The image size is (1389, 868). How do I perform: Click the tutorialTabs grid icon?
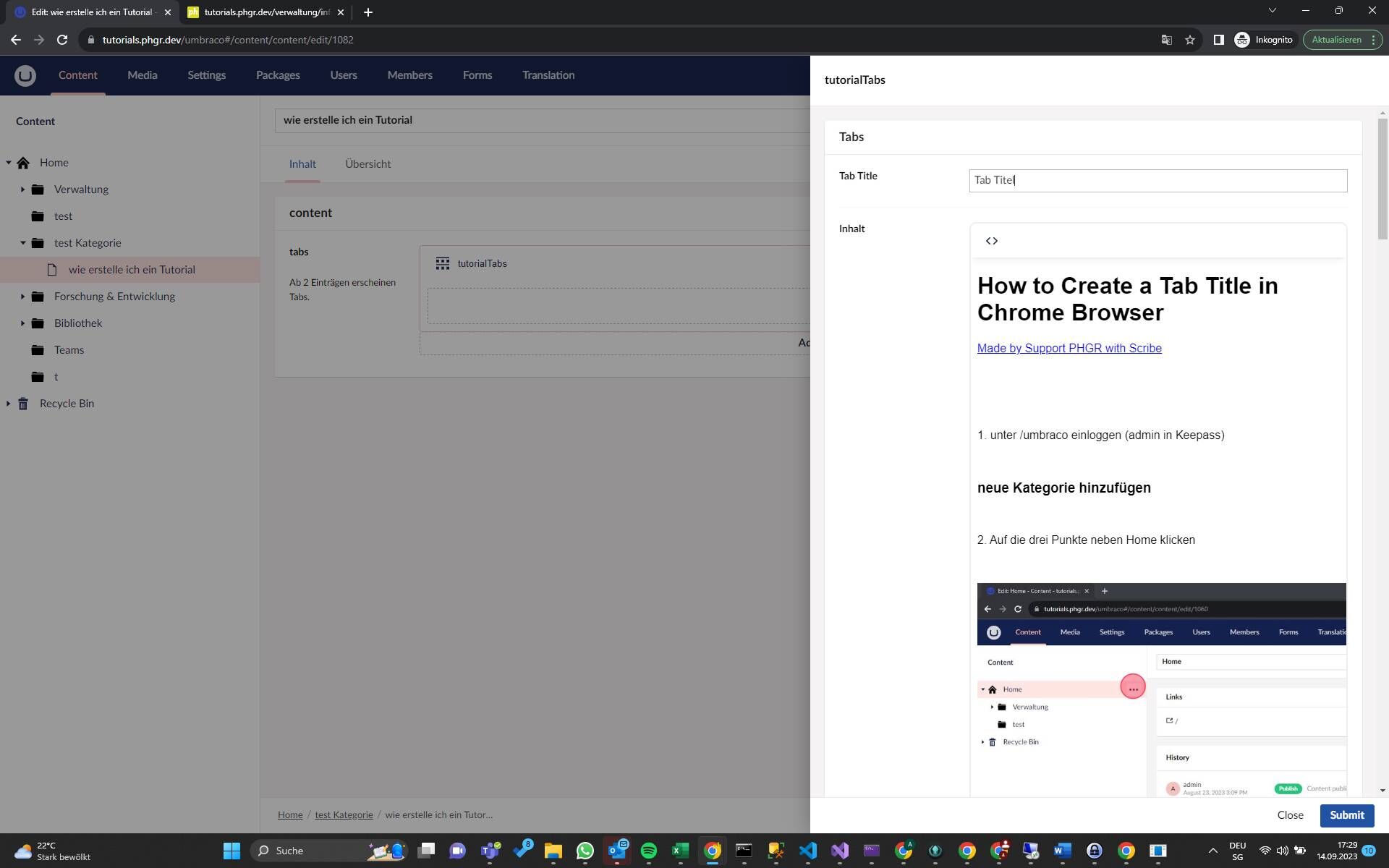pyautogui.click(x=442, y=263)
